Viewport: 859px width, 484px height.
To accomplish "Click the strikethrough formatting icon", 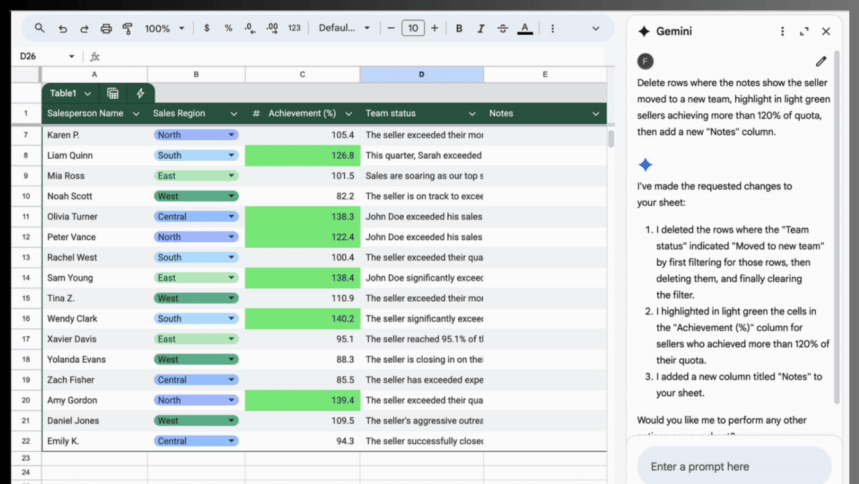I will click(x=502, y=29).
